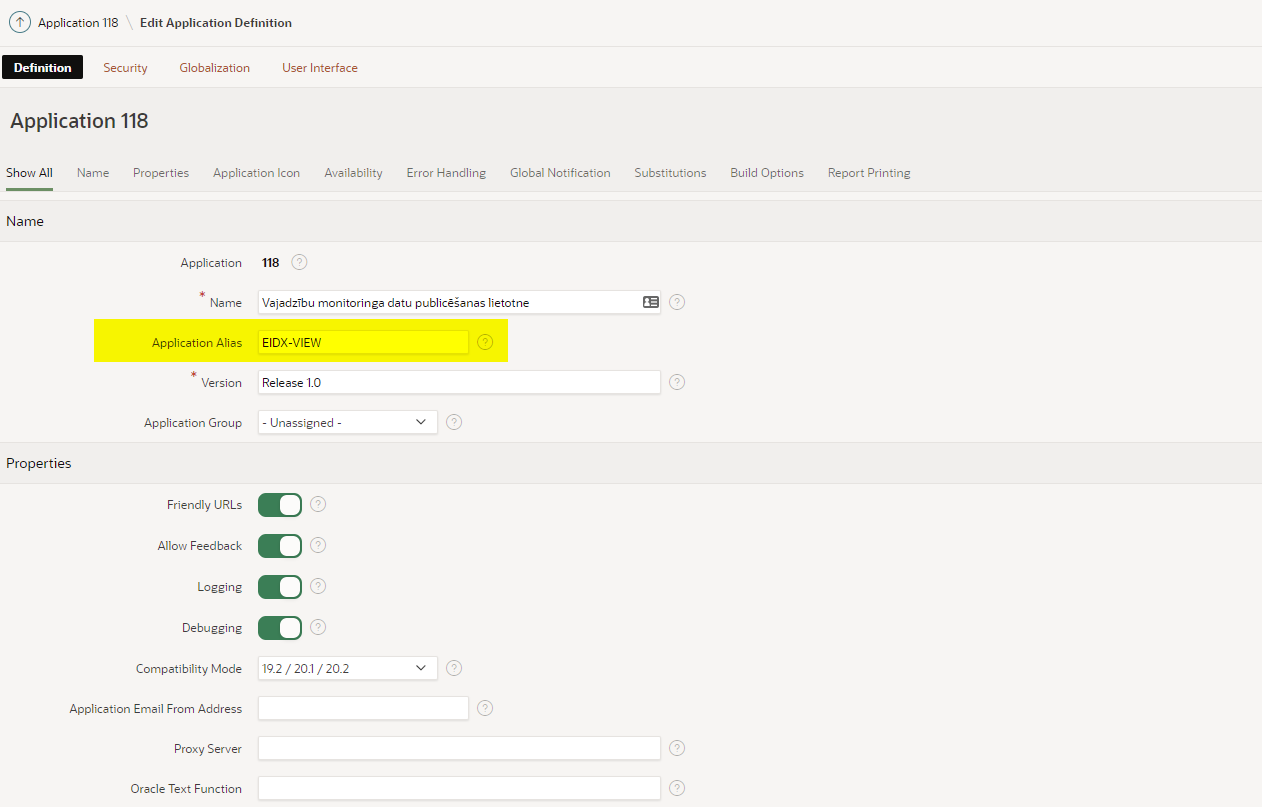The width and height of the screenshot is (1262, 807).
Task: Click the up arrow icon beside Application 118
Action: coord(20,22)
